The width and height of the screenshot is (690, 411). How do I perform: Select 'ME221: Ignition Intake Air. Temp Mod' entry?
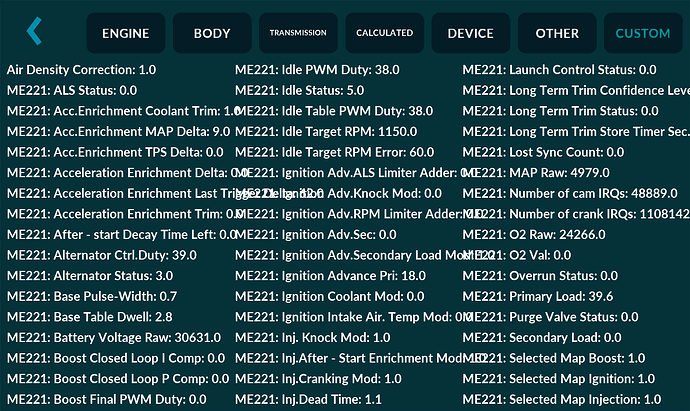(353, 317)
